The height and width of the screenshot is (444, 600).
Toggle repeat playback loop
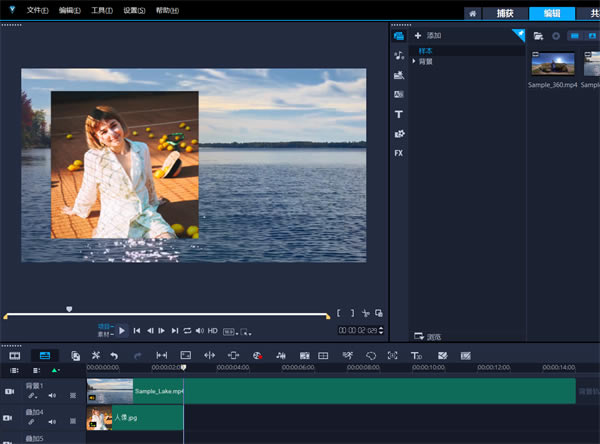point(187,330)
